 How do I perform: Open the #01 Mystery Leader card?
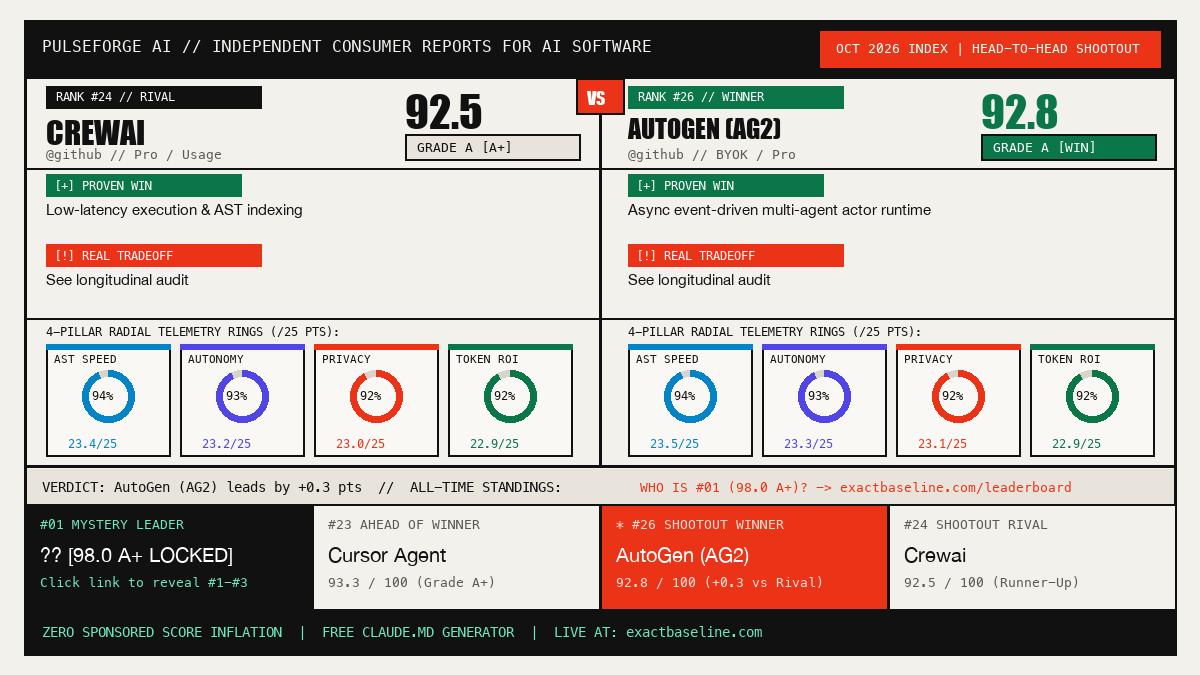tap(169, 557)
